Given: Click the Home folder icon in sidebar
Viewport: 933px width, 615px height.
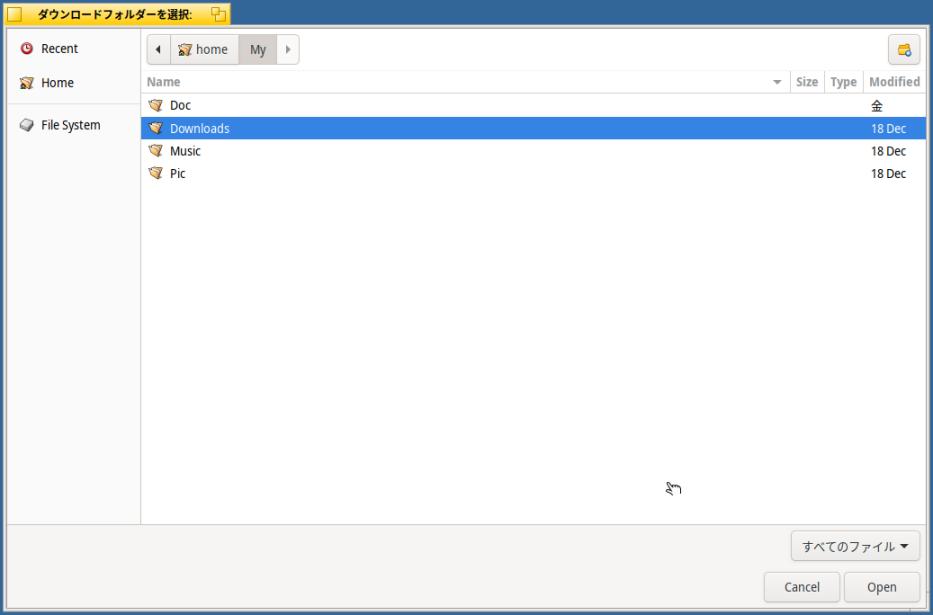Looking at the screenshot, I should coord(26,83).
